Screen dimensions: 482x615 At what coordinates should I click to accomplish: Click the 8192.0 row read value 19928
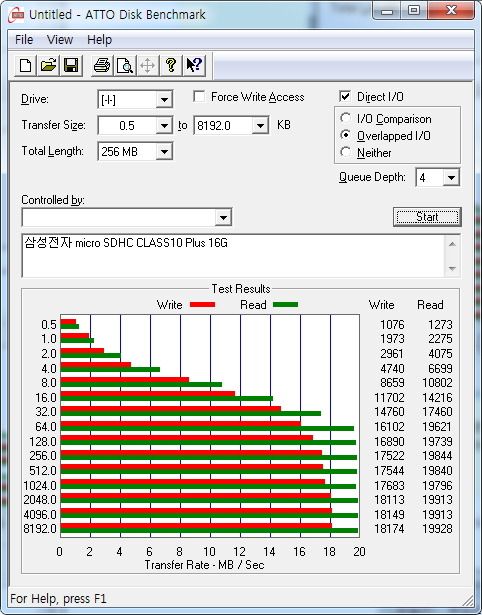point(437,529)
